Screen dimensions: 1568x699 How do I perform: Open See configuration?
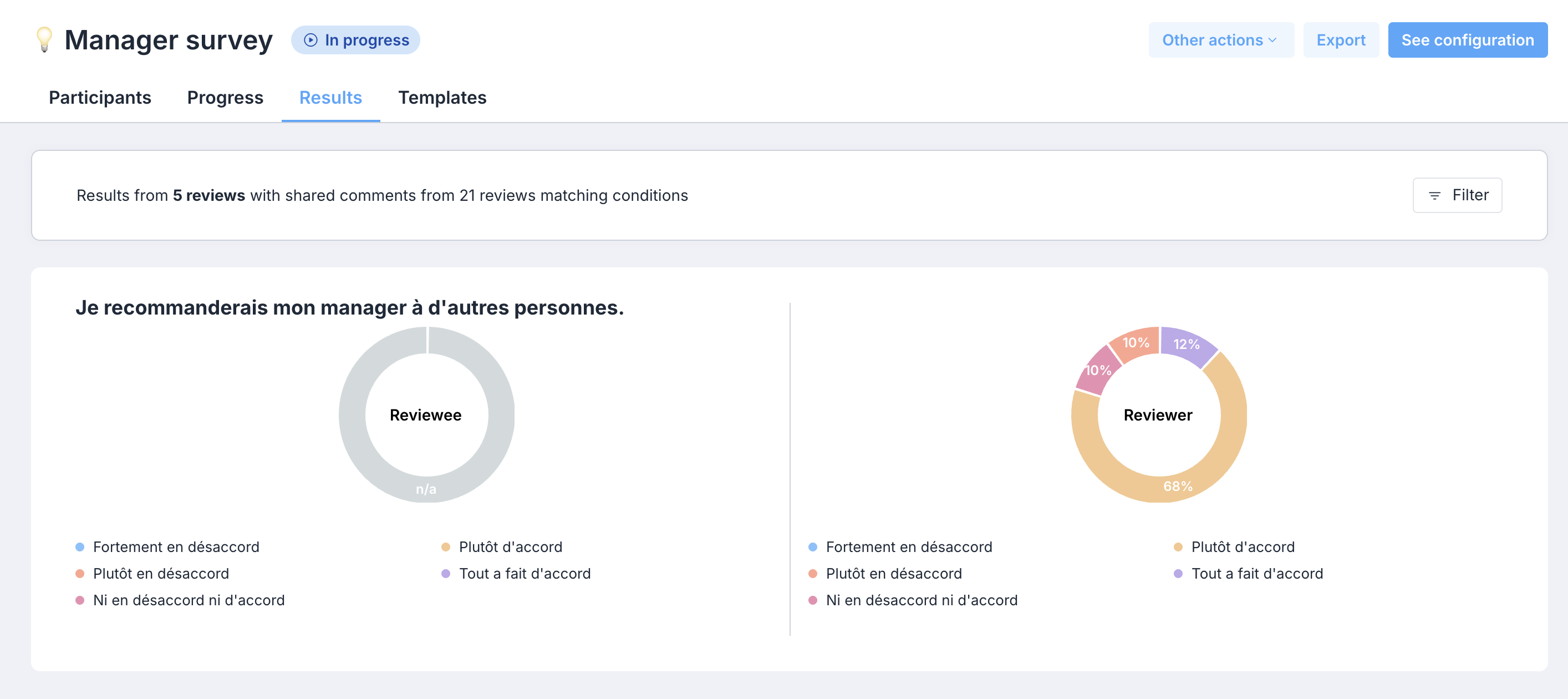pyautogui.click(x=1468, y=40)
